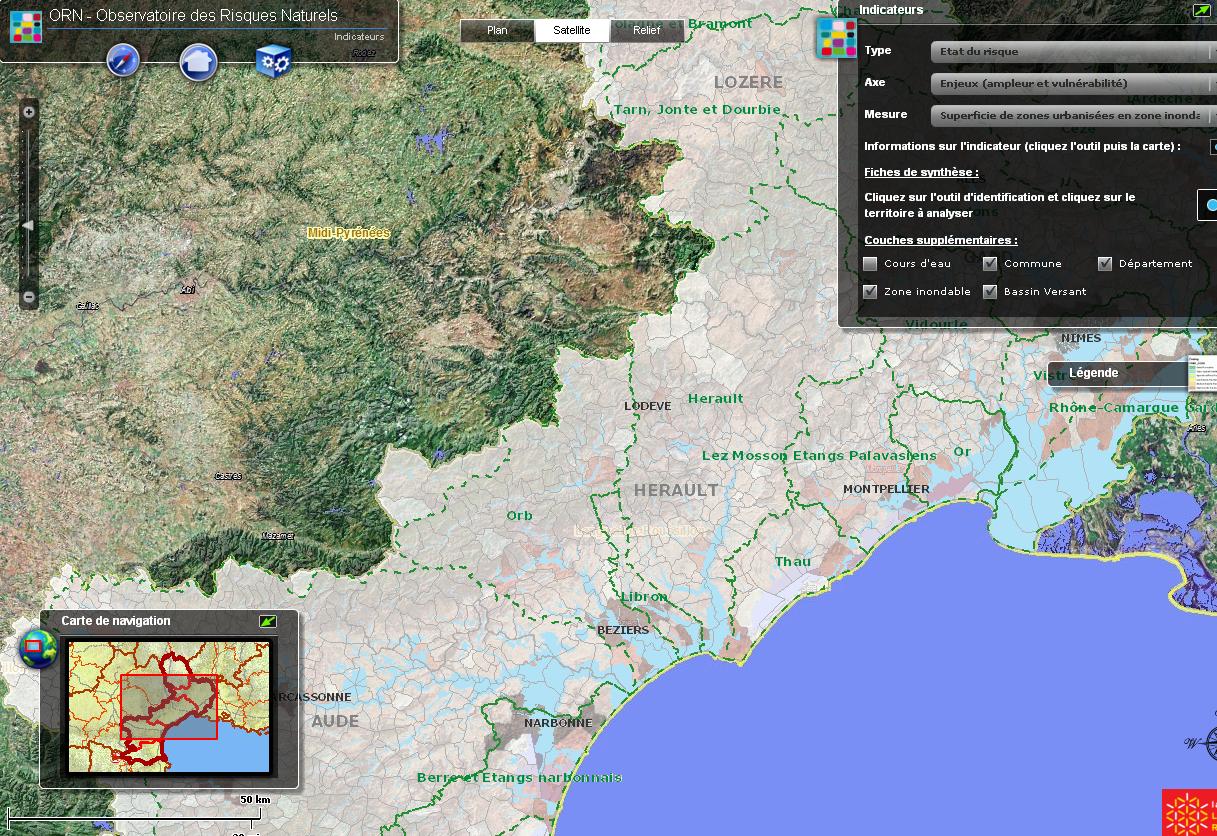Click the Lez Mosson Etangs Palavasiens label
The image size is (1217, 836).
819,456
